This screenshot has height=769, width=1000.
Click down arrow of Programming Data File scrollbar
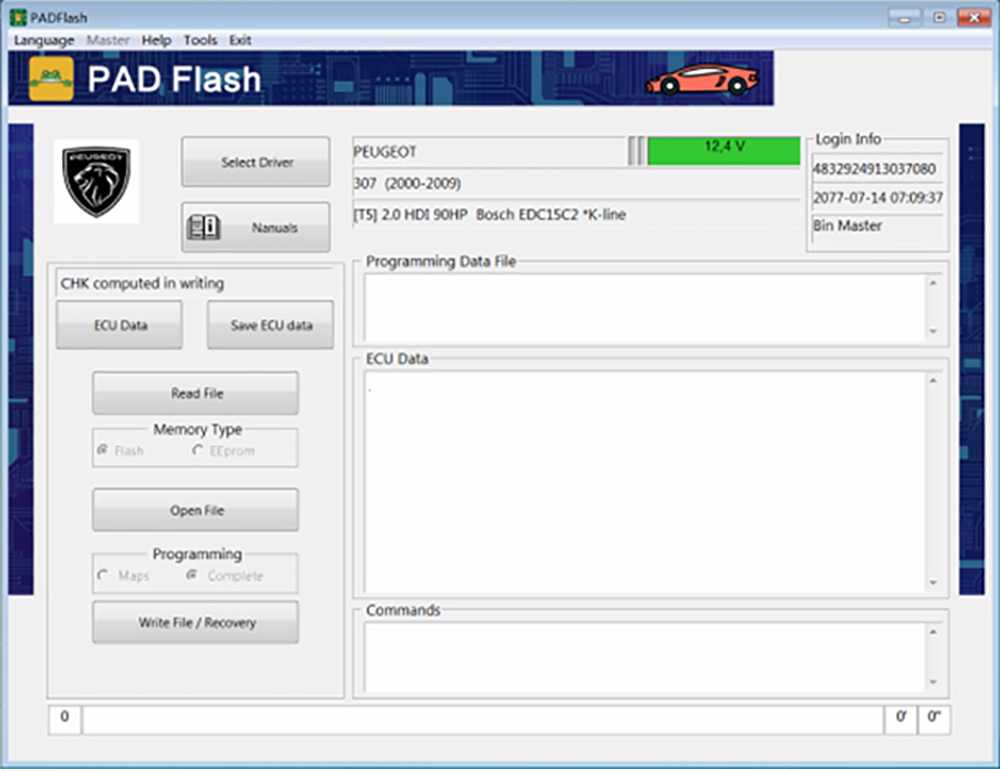933,331
